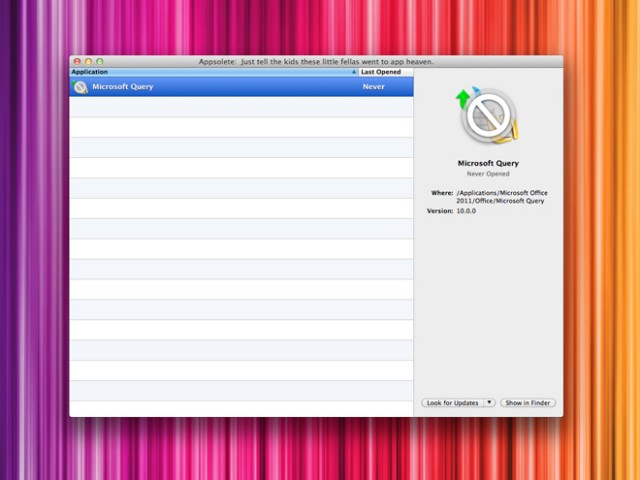The image size is (640, 480).
Task: Click the sort direction triangle in header
Action: [x=354, y=72]
